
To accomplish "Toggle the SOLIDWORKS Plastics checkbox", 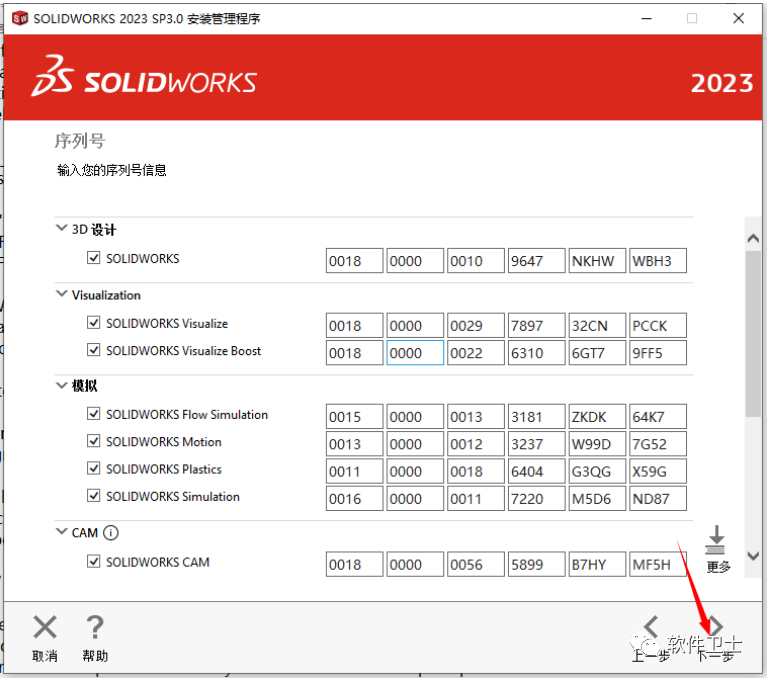I will pos(93,468).
